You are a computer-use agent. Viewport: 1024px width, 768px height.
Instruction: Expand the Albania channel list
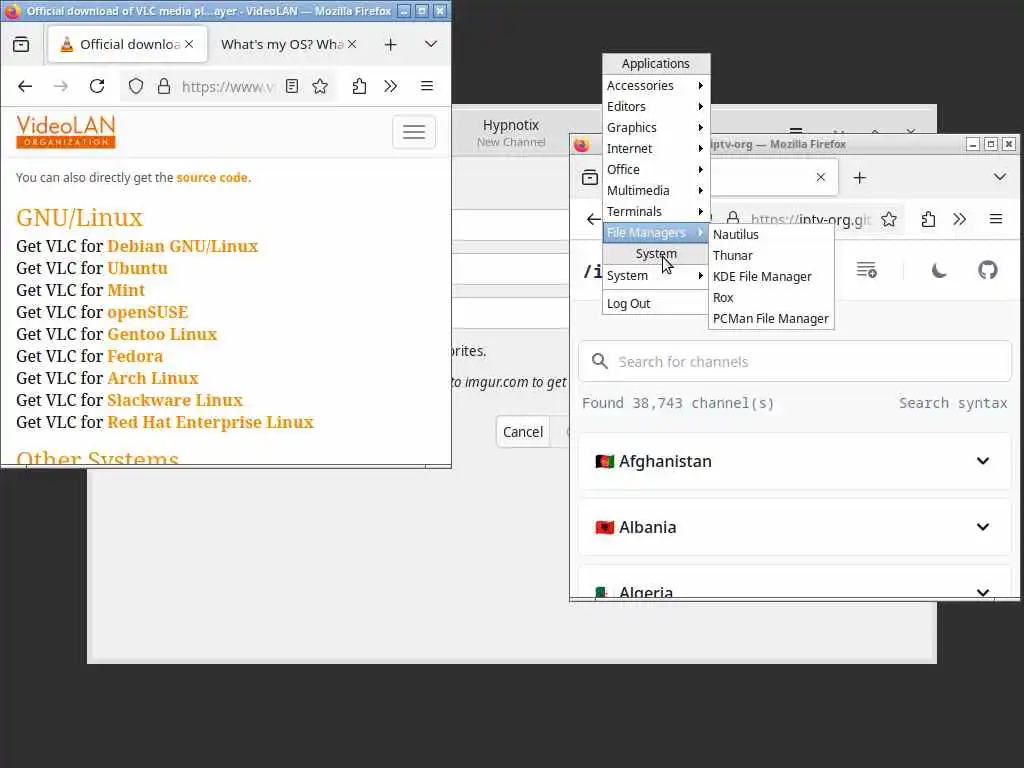795,527
